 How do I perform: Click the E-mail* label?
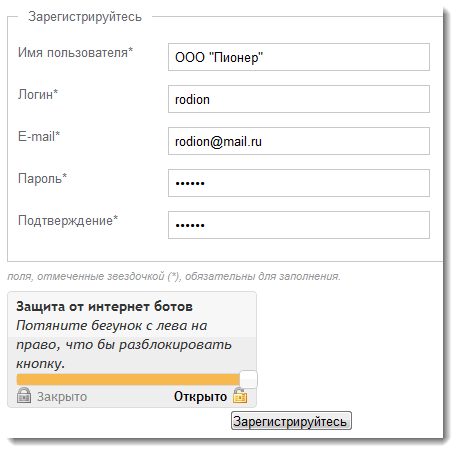(x=39, y=137)
